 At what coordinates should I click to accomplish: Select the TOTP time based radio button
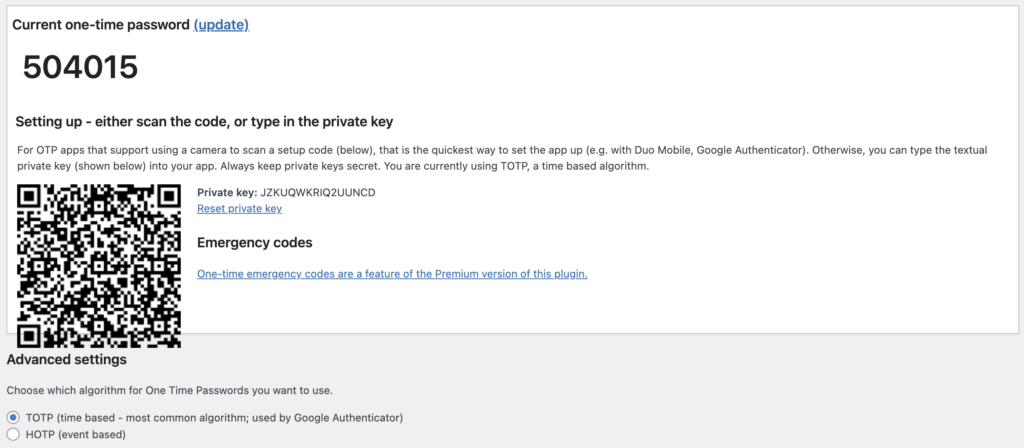13,417
